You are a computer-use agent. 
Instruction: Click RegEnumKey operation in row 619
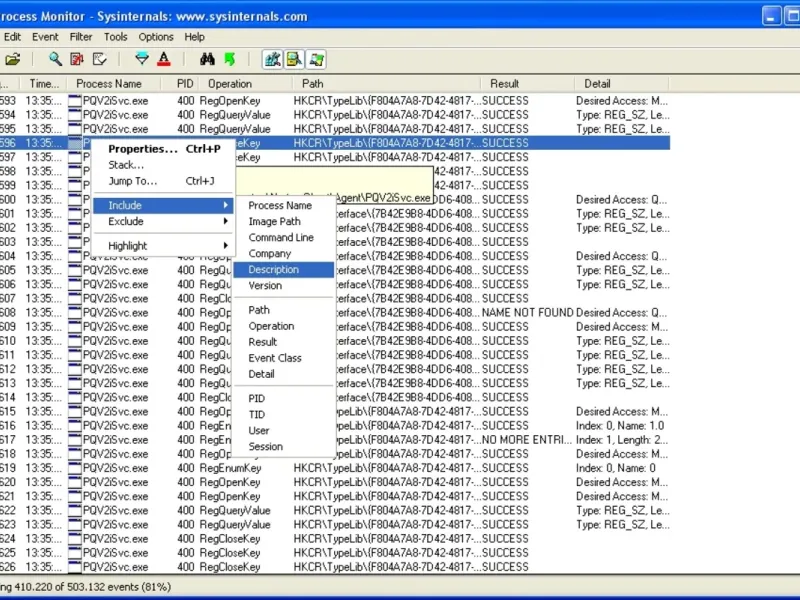[230, 468]
